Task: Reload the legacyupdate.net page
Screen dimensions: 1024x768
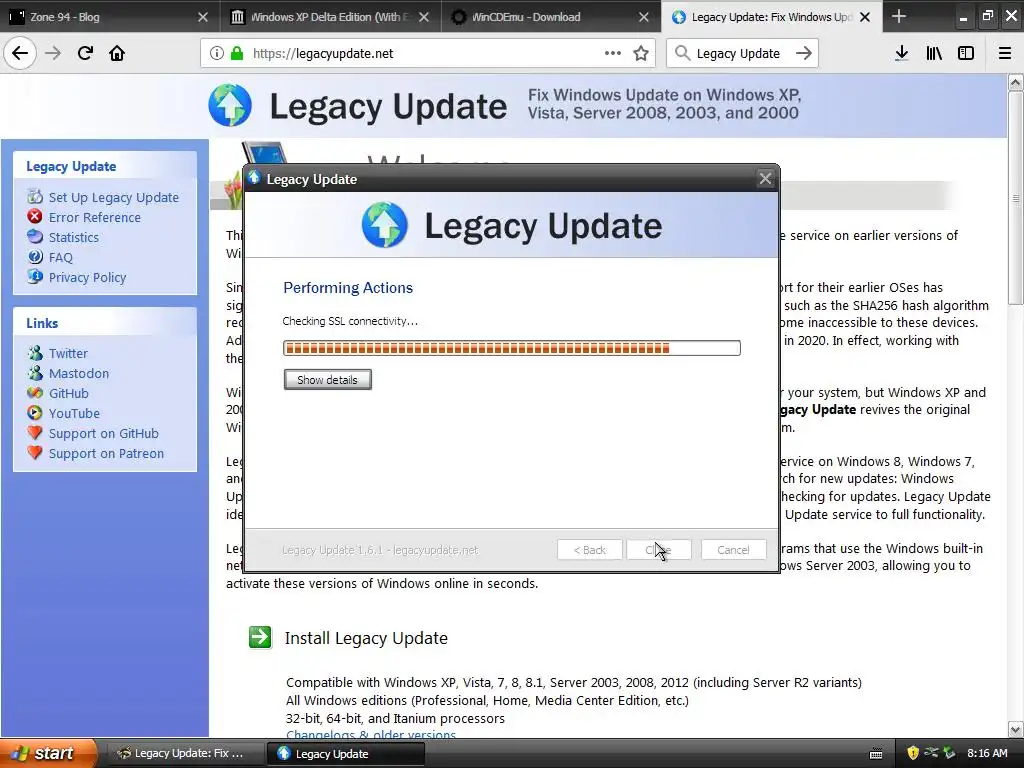Action: 85,53
